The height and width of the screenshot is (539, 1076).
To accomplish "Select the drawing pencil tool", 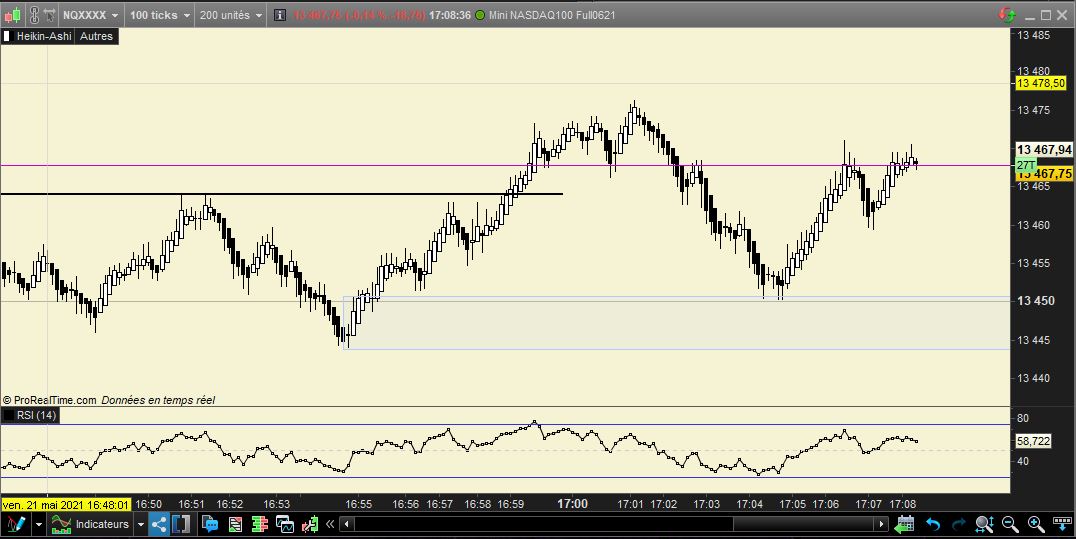I will pos(15,525).
